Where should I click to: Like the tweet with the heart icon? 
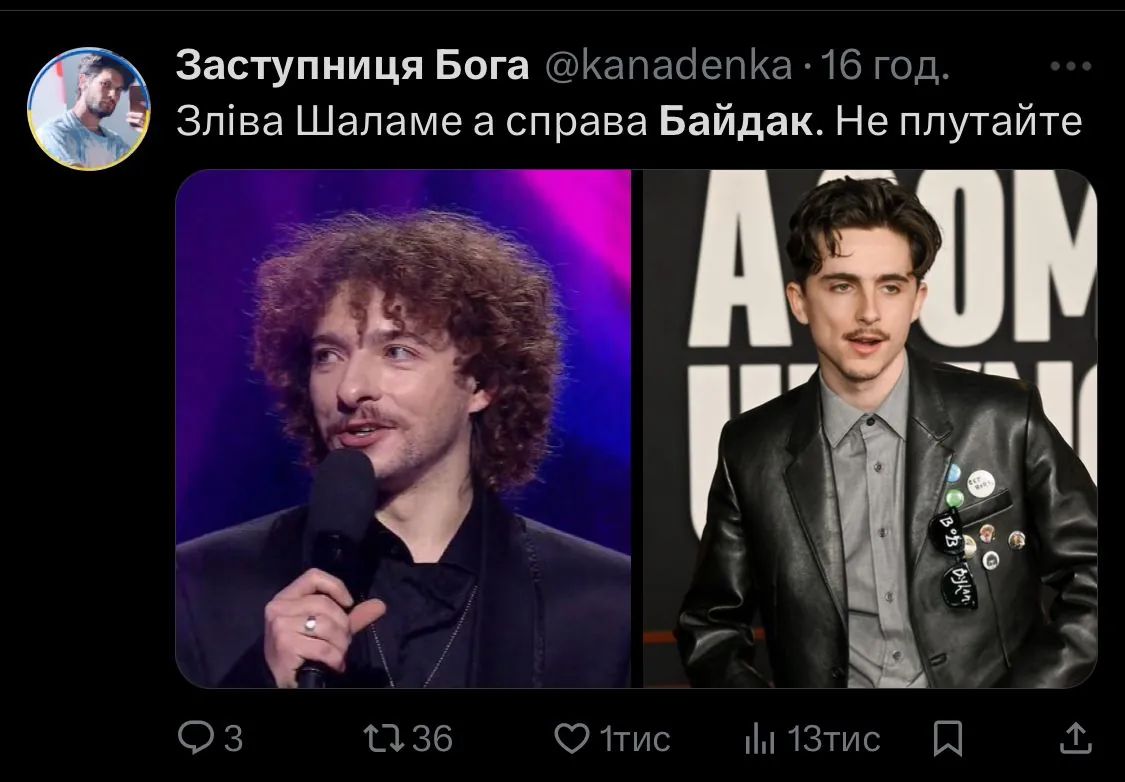click(572, 738)
